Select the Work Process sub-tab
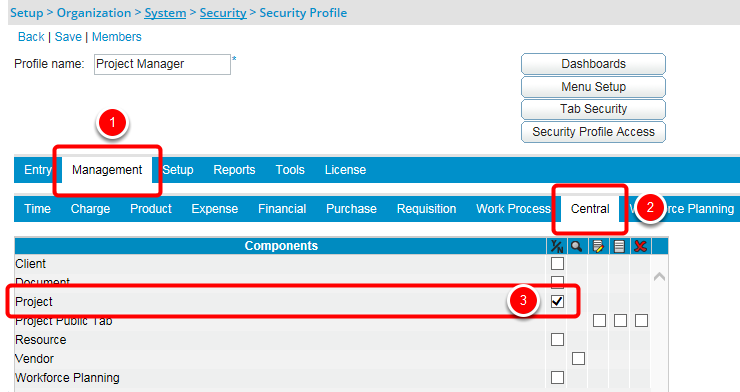The height and width of the screenshot is (392, 740). click(513, 209)
